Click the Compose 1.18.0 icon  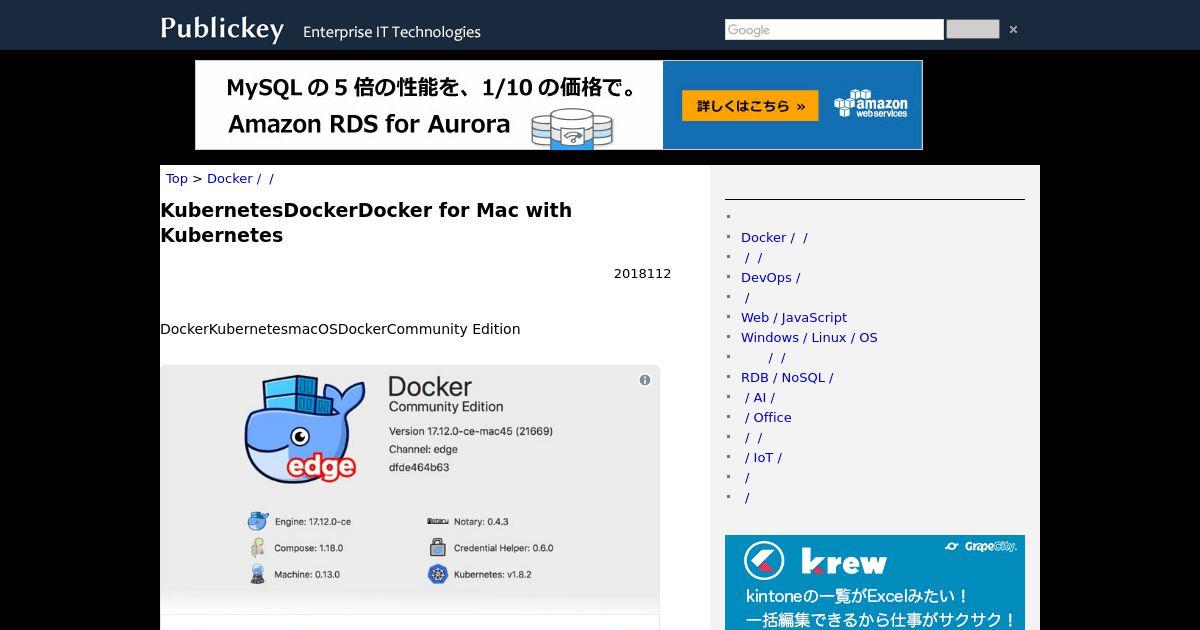258,548
